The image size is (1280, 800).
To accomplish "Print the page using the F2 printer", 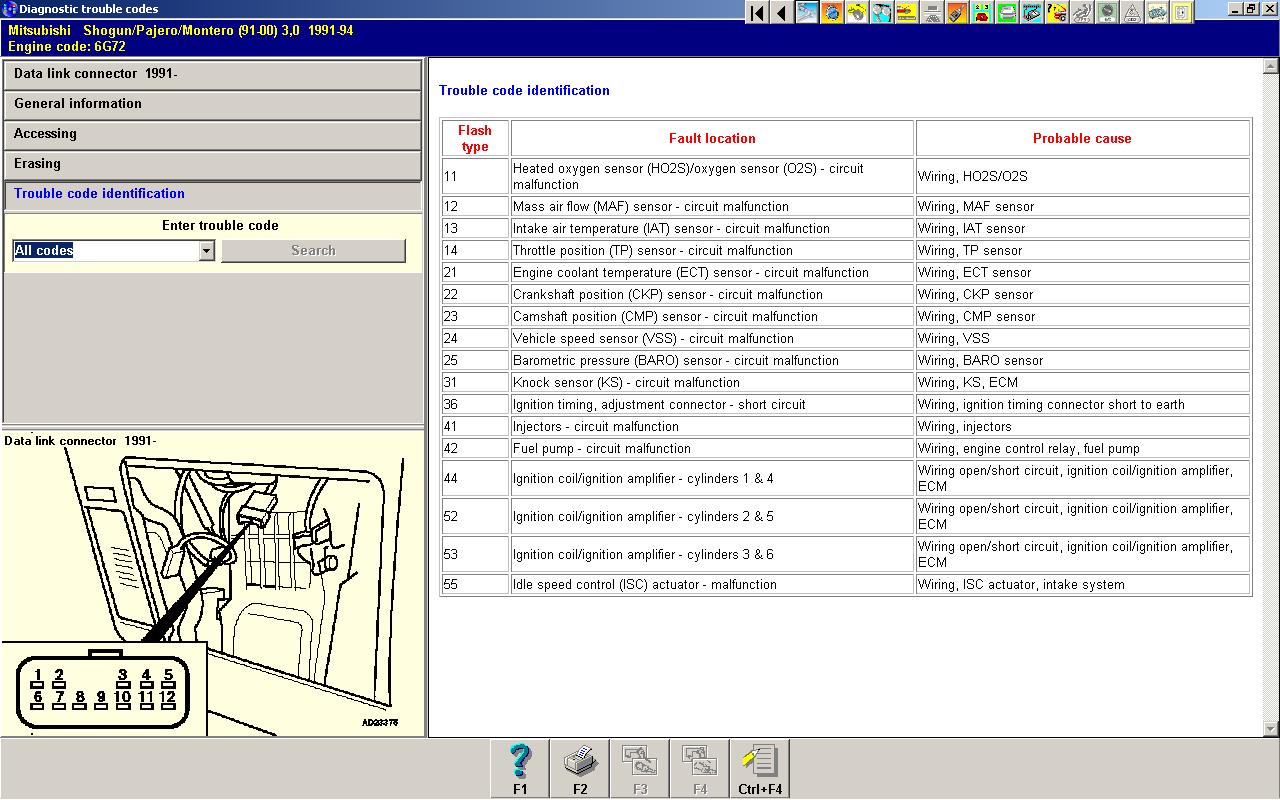I will (x=580, y=769).
